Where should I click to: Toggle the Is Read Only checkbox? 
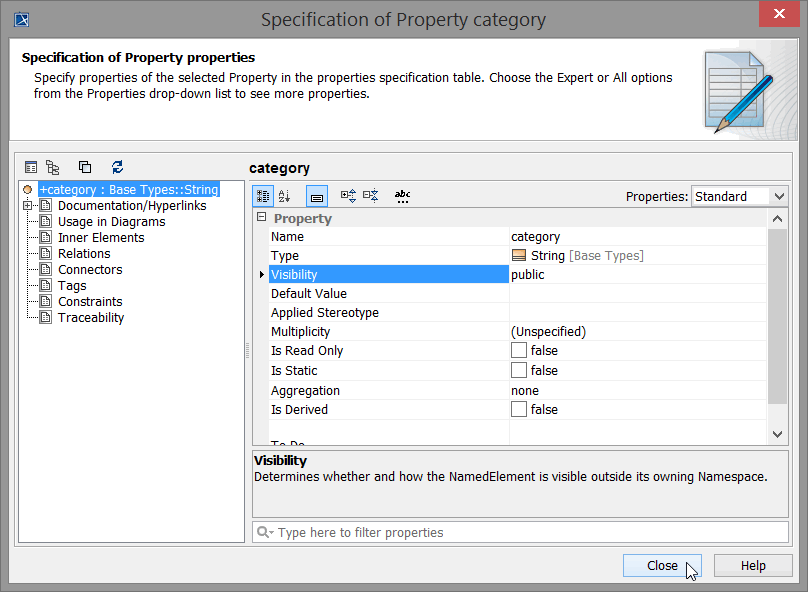519,351
